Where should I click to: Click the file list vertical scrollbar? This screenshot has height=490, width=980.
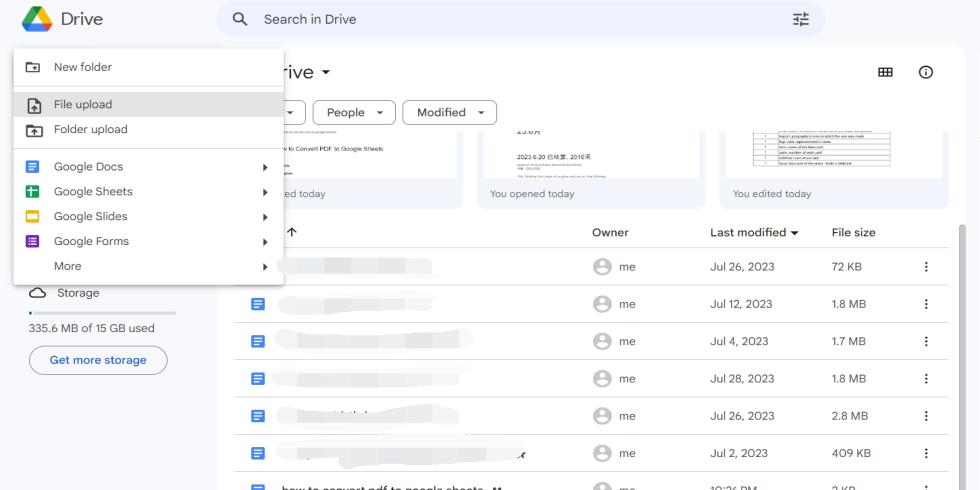962,356
